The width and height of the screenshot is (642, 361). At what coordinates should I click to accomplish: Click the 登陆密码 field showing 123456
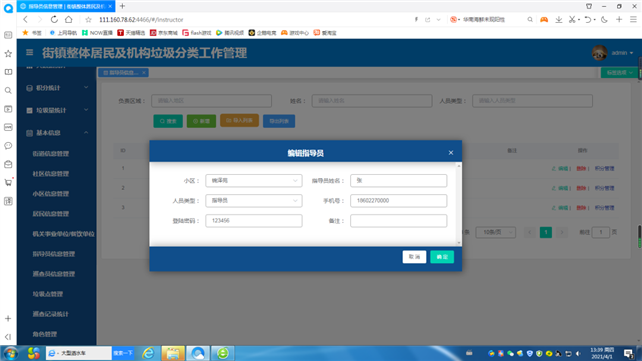click(254, 221)
